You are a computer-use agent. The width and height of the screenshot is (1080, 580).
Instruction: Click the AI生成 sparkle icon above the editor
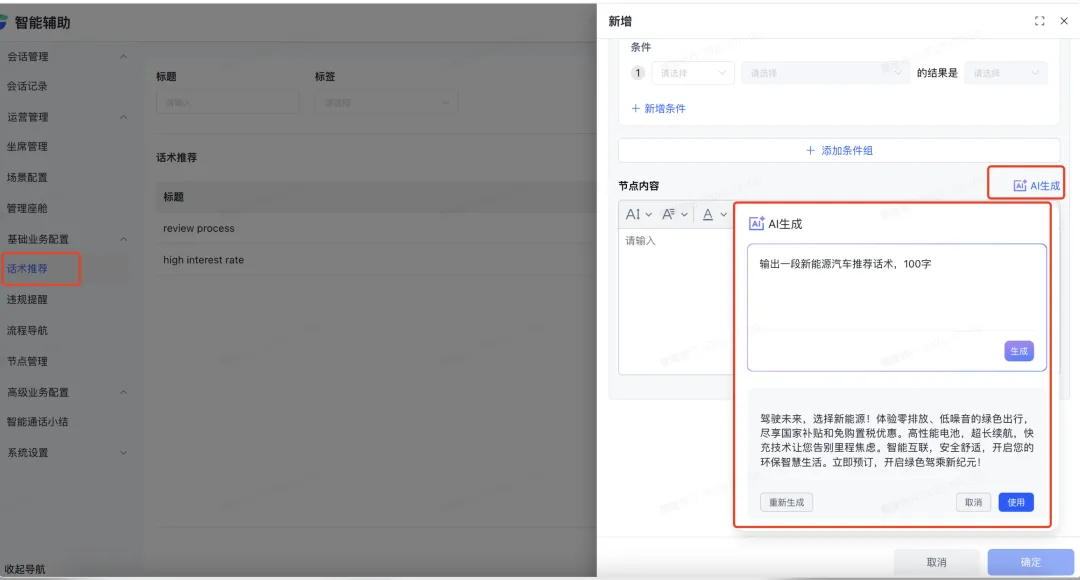tap(1019, 186)
